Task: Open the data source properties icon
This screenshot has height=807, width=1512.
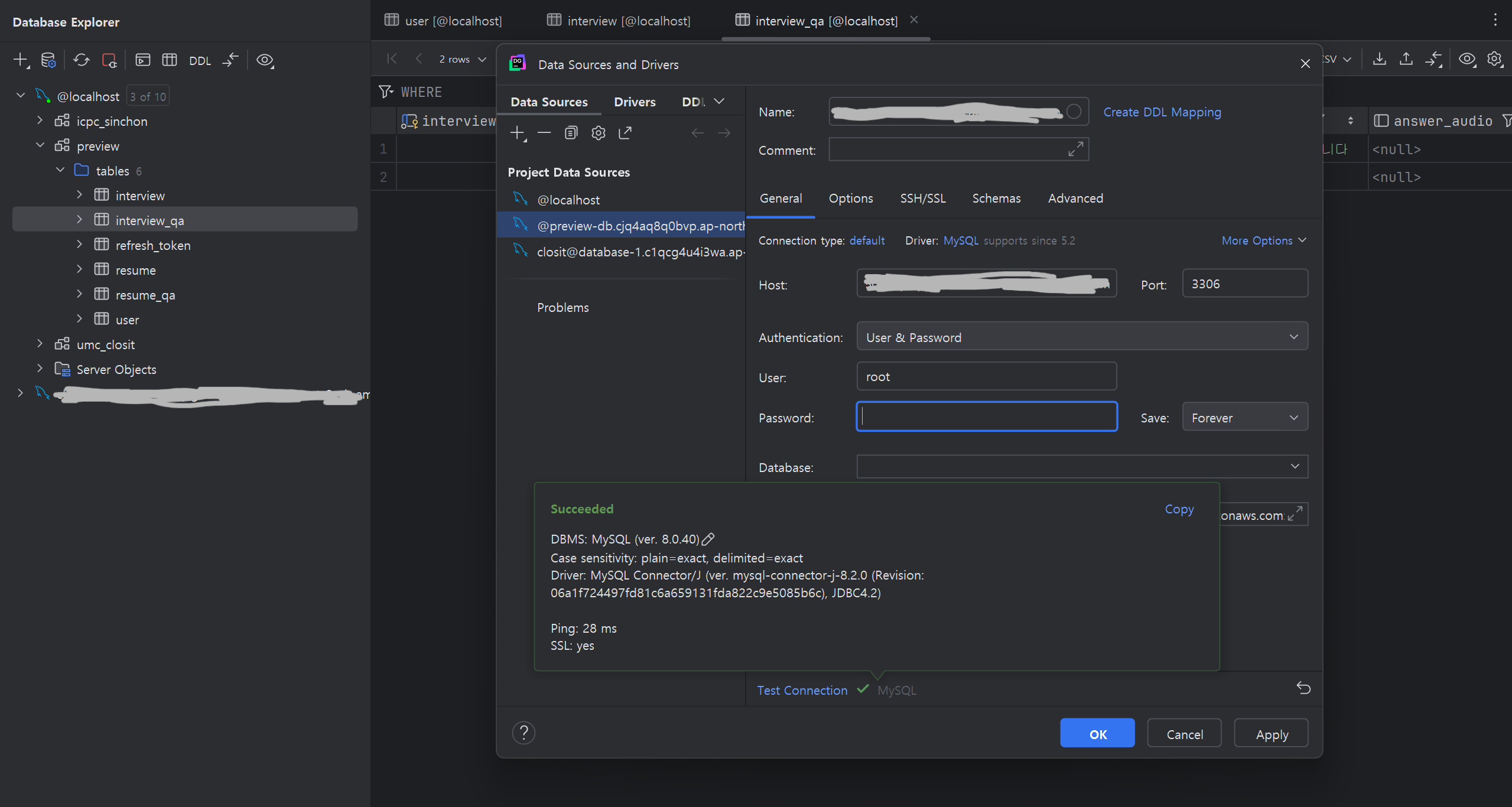Action: [x=48, y=60]
